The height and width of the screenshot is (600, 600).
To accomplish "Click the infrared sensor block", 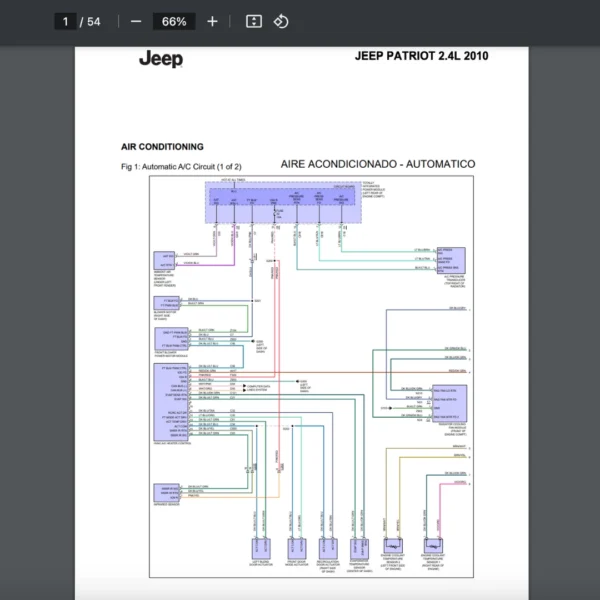I will click(x=166, y=490).
